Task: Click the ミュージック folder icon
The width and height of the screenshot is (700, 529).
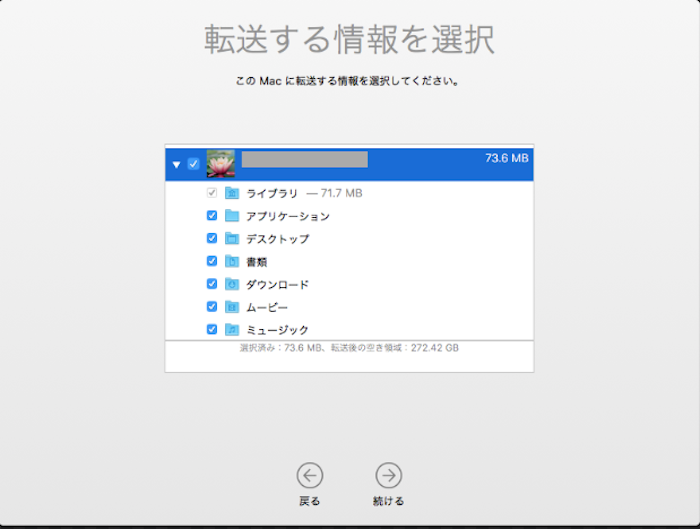Action: pyautogui.click(x=232, y=329)
